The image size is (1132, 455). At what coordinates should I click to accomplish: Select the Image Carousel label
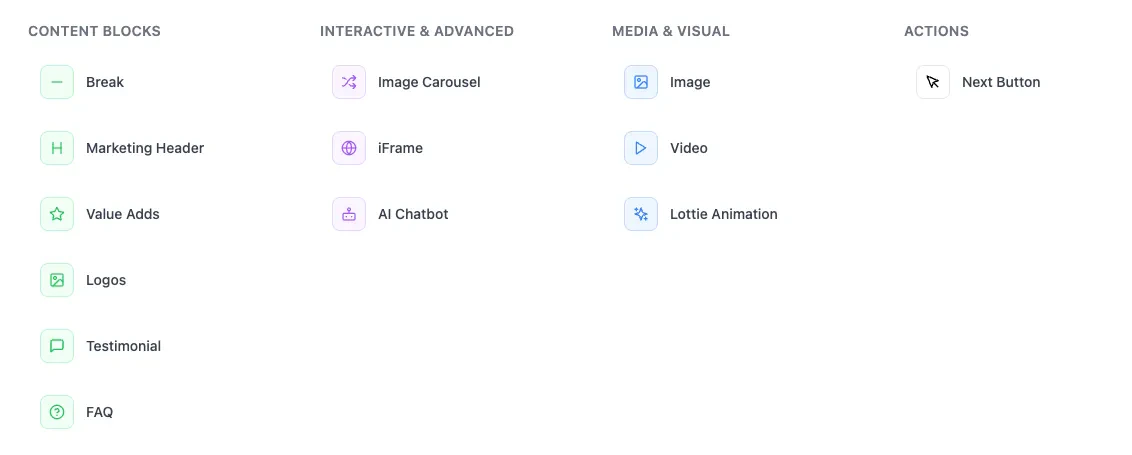pos(429,82)
